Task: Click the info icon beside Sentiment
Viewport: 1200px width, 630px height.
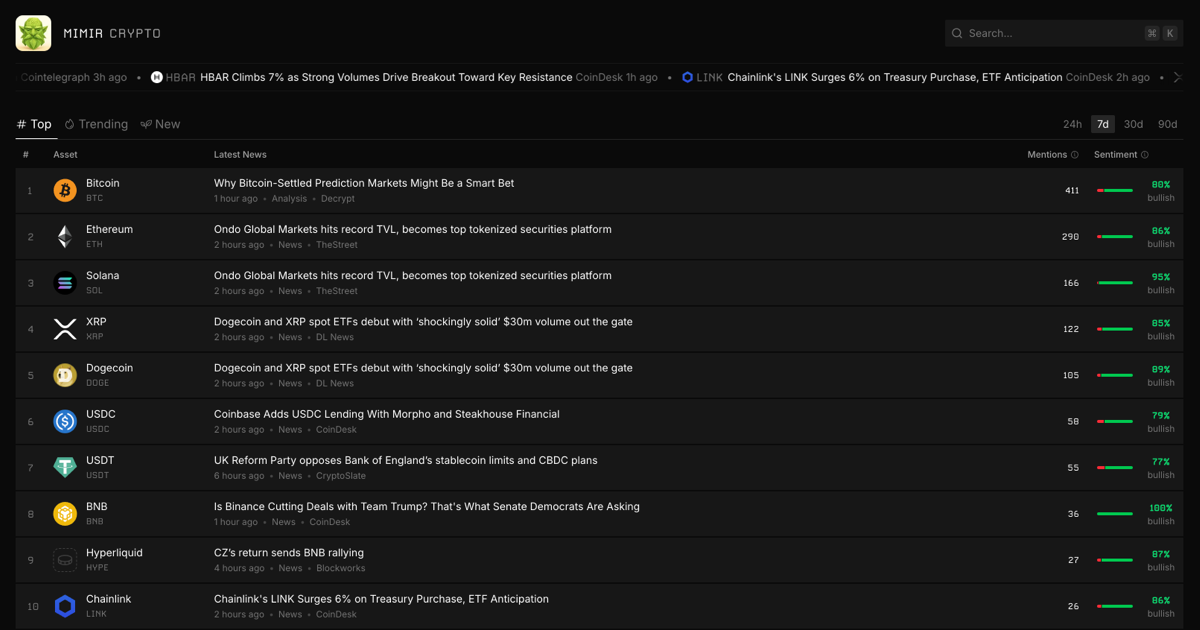Action: click(x=1145, y=155)
